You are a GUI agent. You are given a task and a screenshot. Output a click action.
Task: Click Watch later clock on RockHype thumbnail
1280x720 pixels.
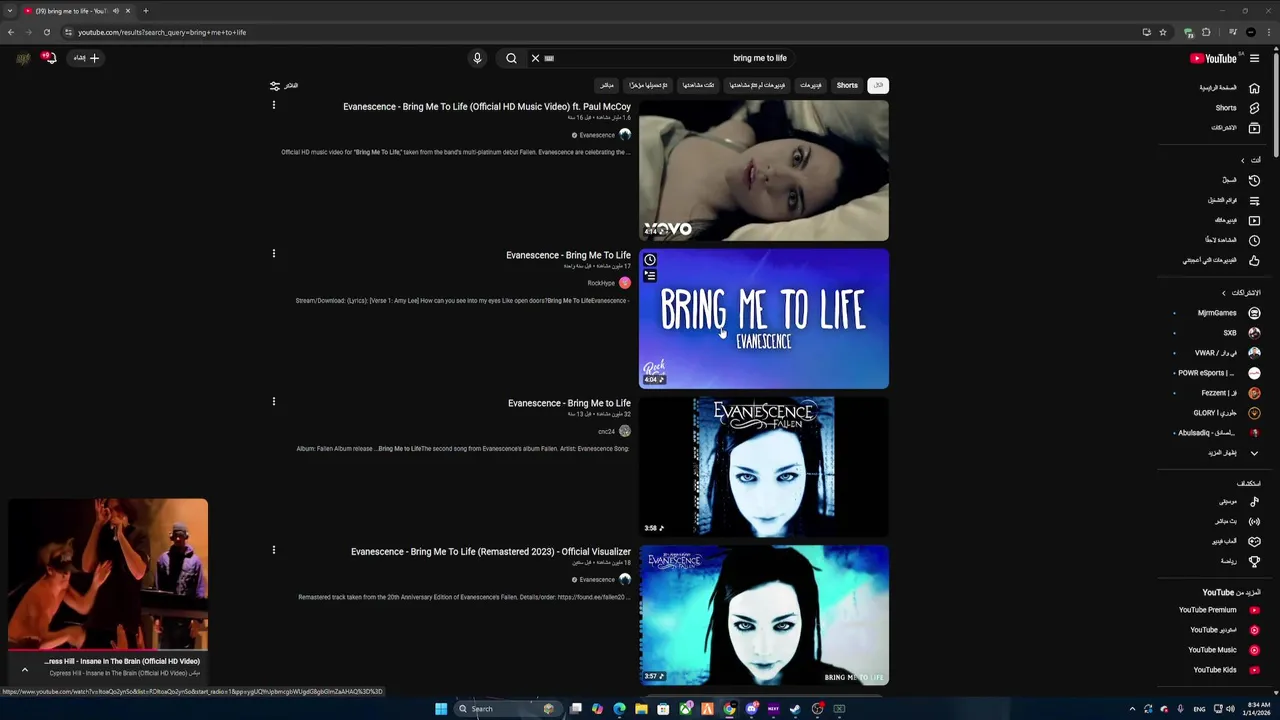(x=650, y=260)
